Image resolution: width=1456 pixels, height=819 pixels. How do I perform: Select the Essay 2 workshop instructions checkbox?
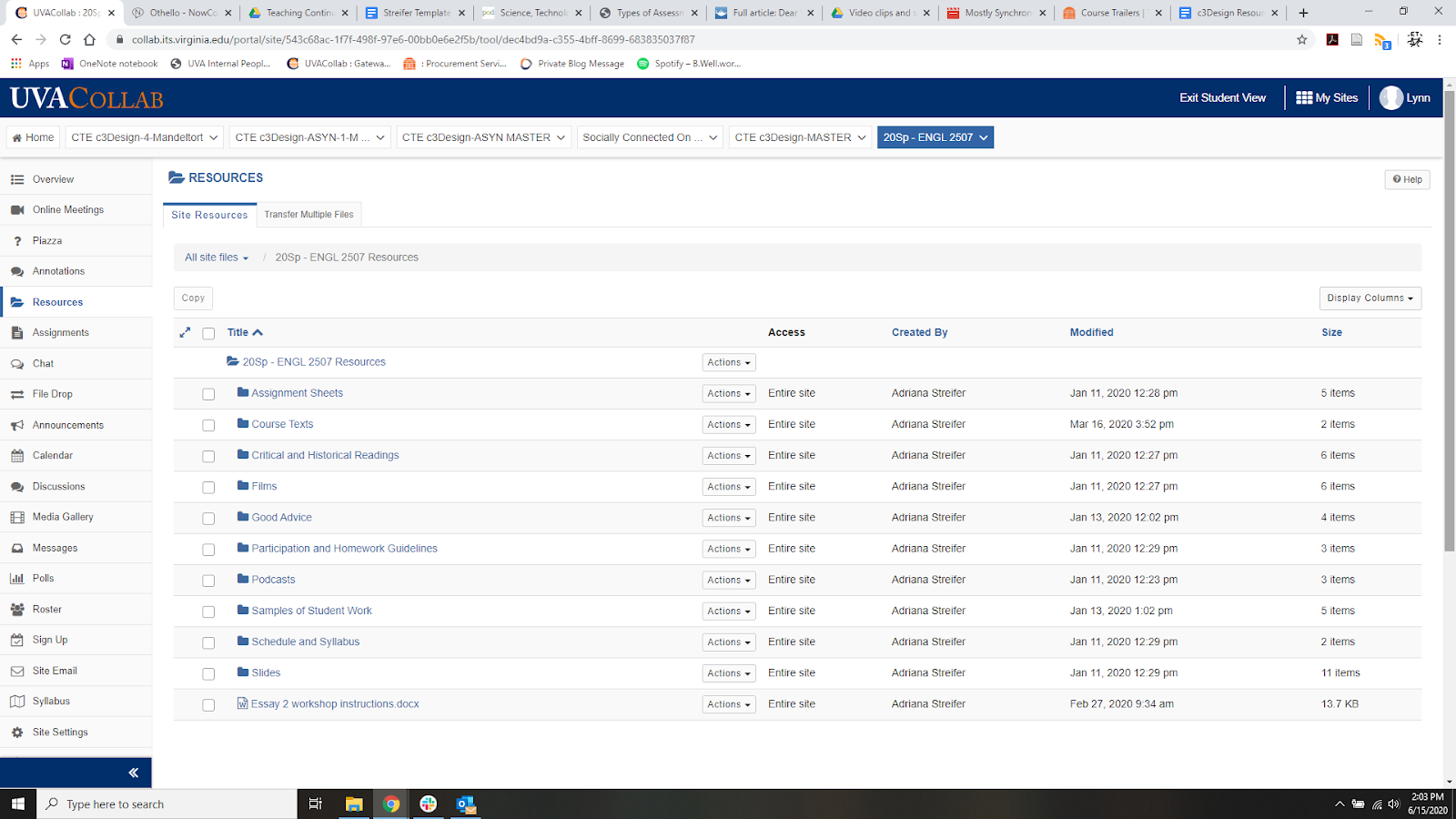208,705
